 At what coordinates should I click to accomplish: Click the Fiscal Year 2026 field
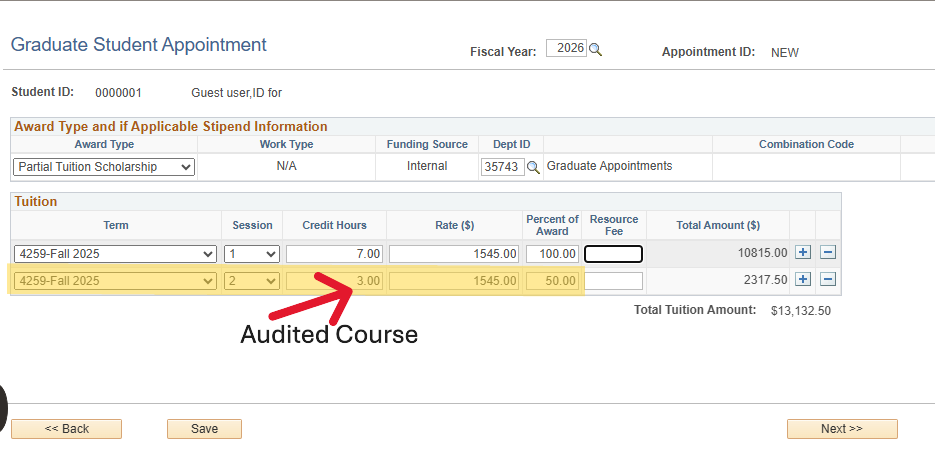pos(566,49)
